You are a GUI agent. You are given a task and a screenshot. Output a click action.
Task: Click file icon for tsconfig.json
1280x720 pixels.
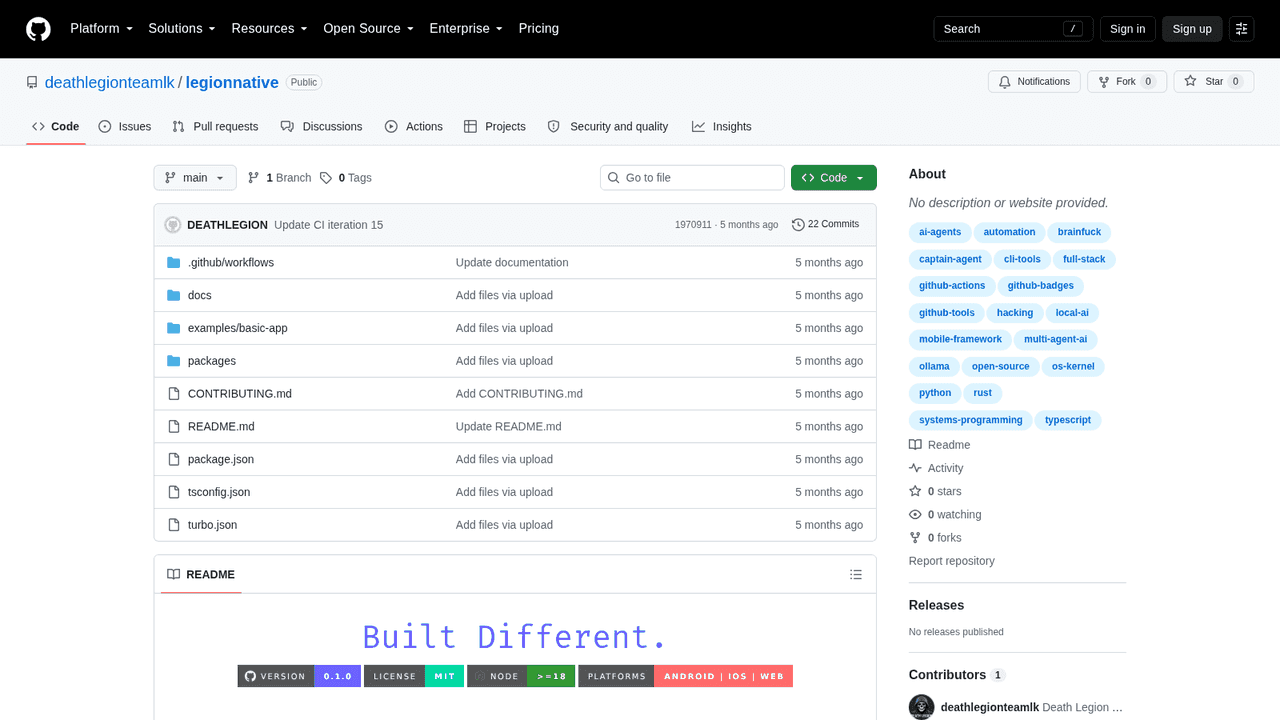pos(174,492)
